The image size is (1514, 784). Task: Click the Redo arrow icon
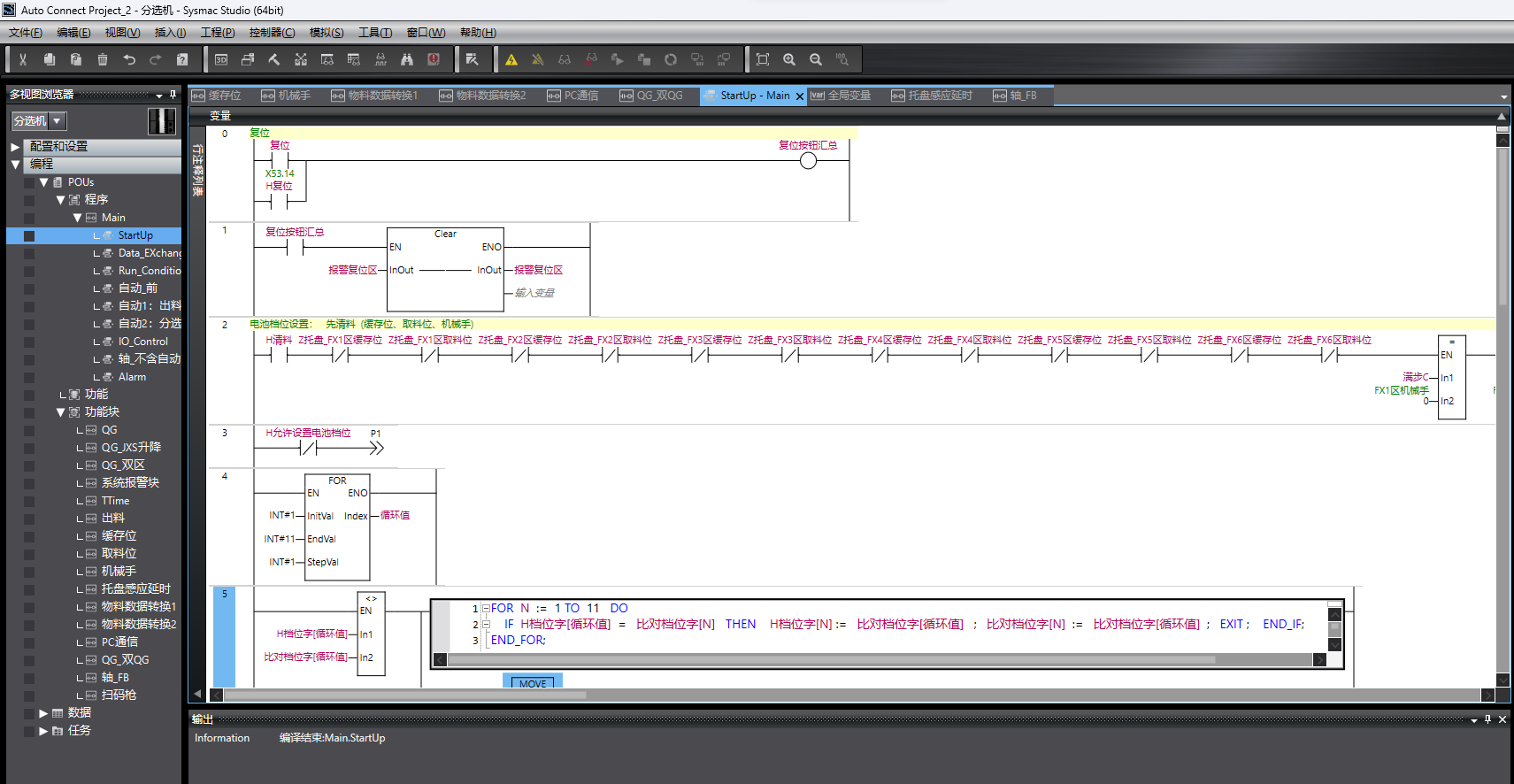[x=156, y=59]
